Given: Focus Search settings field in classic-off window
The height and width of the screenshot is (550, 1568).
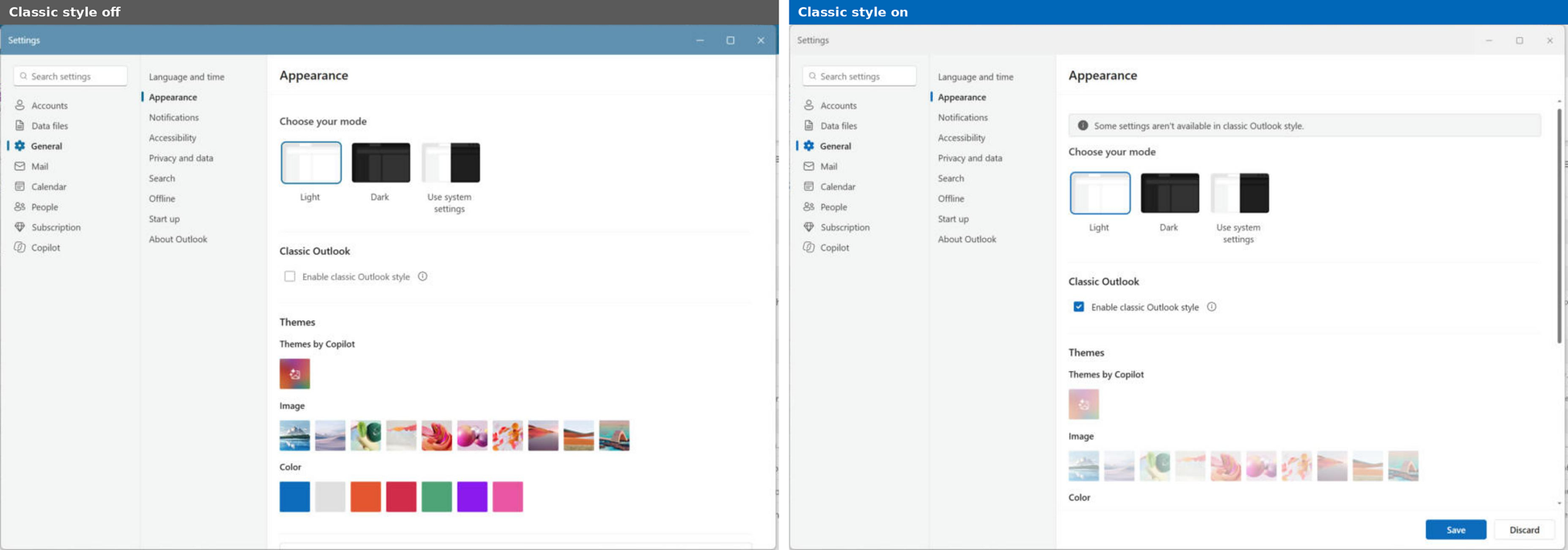Looking at the screenshot, I should (x=70, y=76).
